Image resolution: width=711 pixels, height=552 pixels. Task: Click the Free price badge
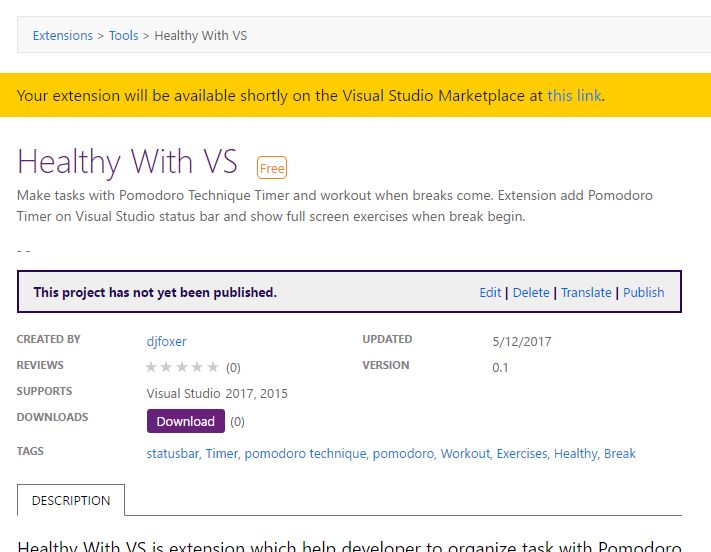[272, 168]
